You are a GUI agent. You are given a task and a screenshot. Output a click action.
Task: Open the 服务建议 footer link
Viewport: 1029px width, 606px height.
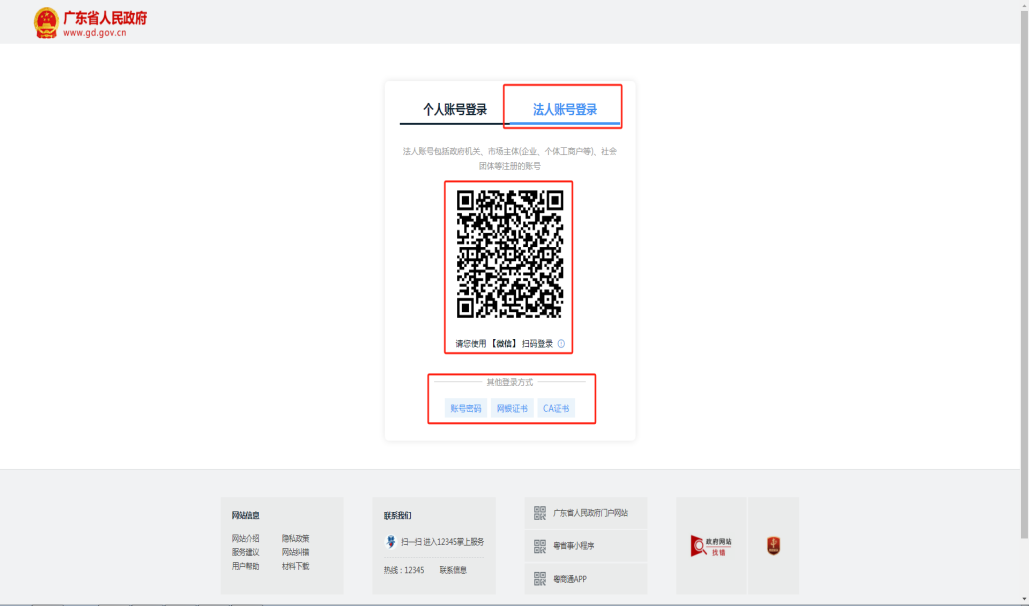tap(245, 552)
